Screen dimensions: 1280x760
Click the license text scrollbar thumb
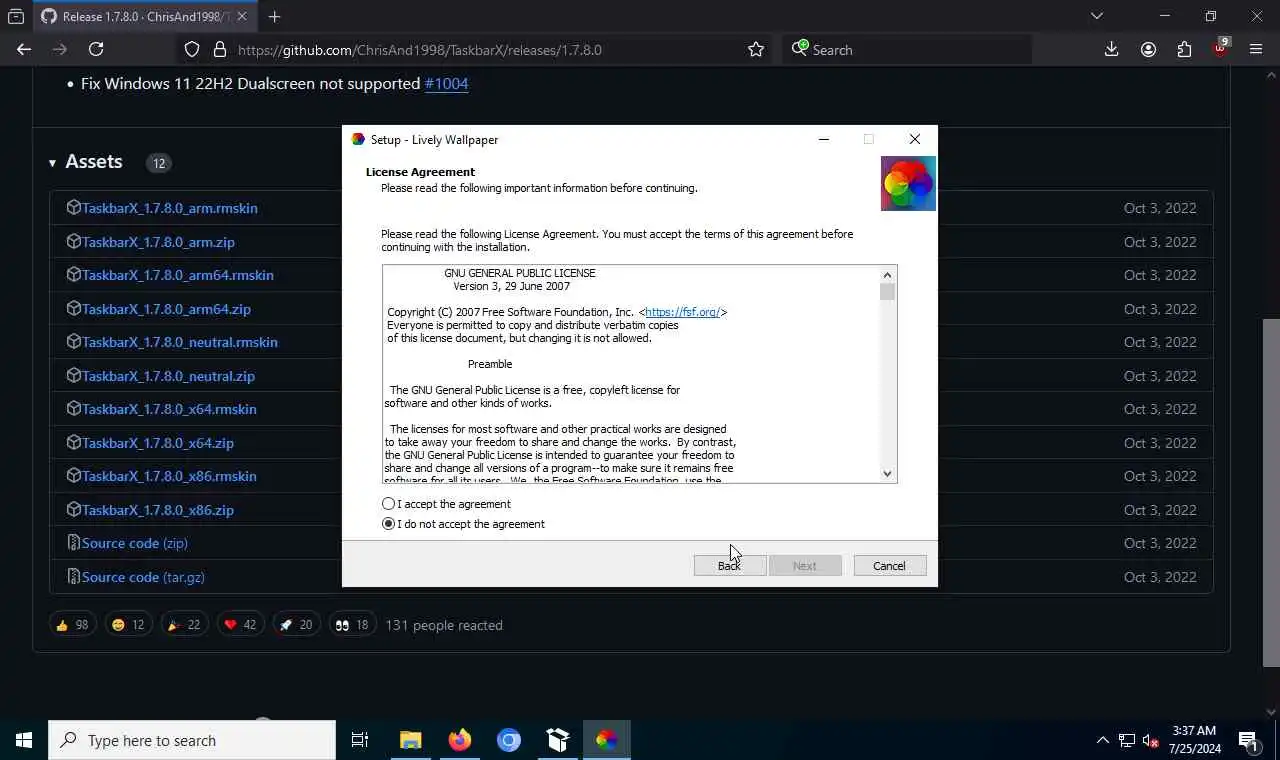[x=887, y=292]
